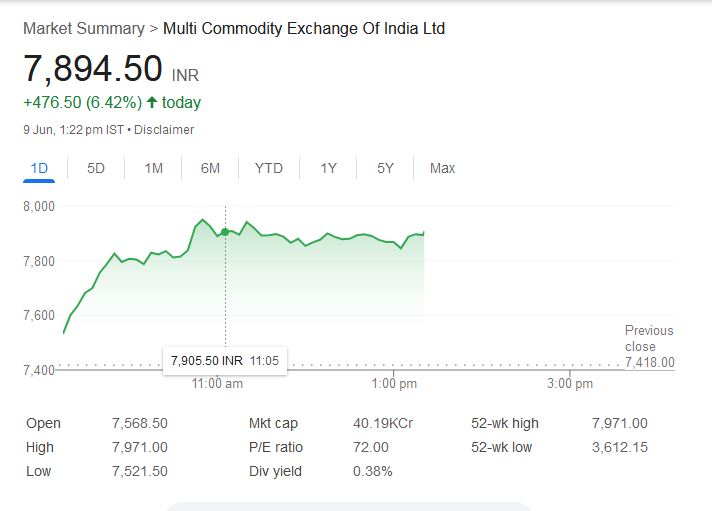Select the YTD range tab
The image size is (712, 511).
point(268,168)
